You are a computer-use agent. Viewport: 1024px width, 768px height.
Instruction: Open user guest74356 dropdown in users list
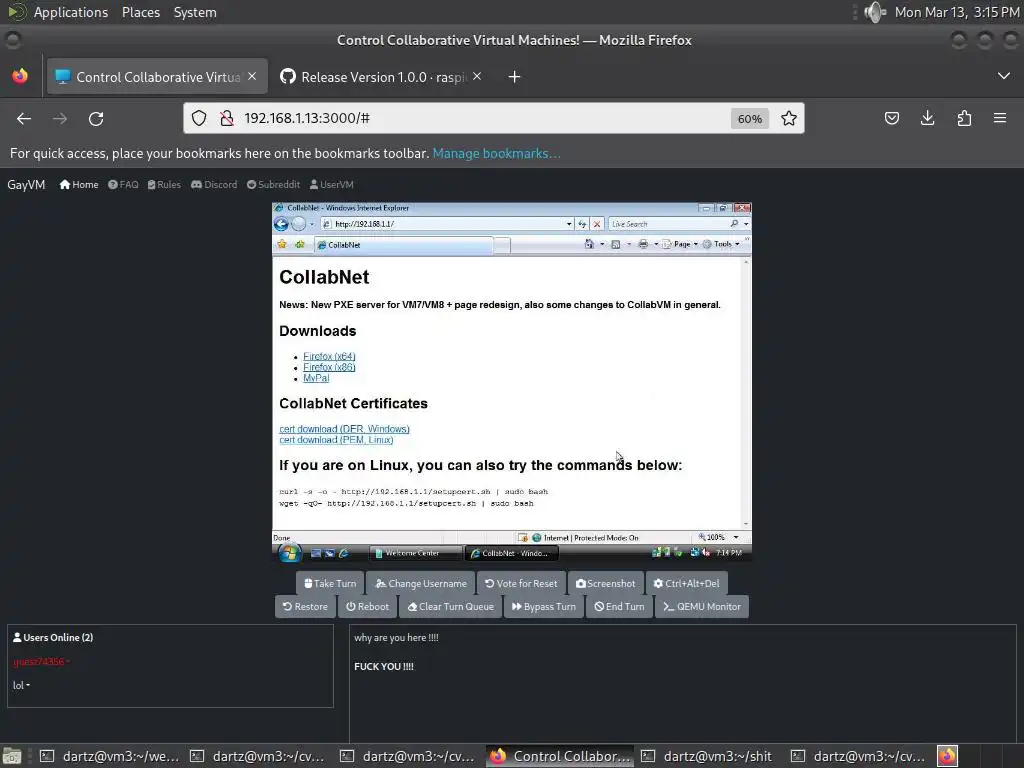pyautogui.click(x=40, y=662)
